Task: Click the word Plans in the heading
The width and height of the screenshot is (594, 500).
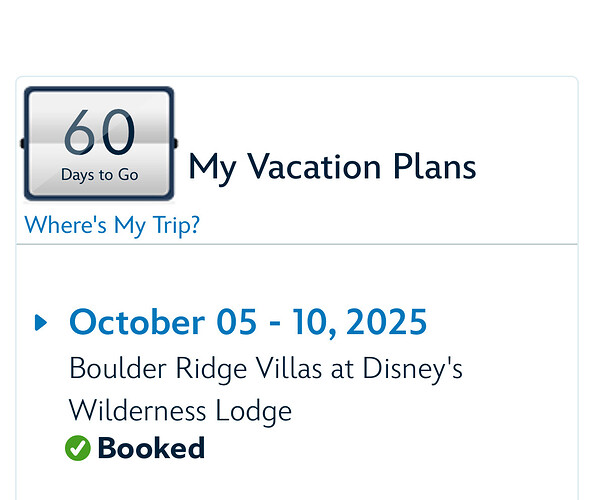Action: point(435,166)
